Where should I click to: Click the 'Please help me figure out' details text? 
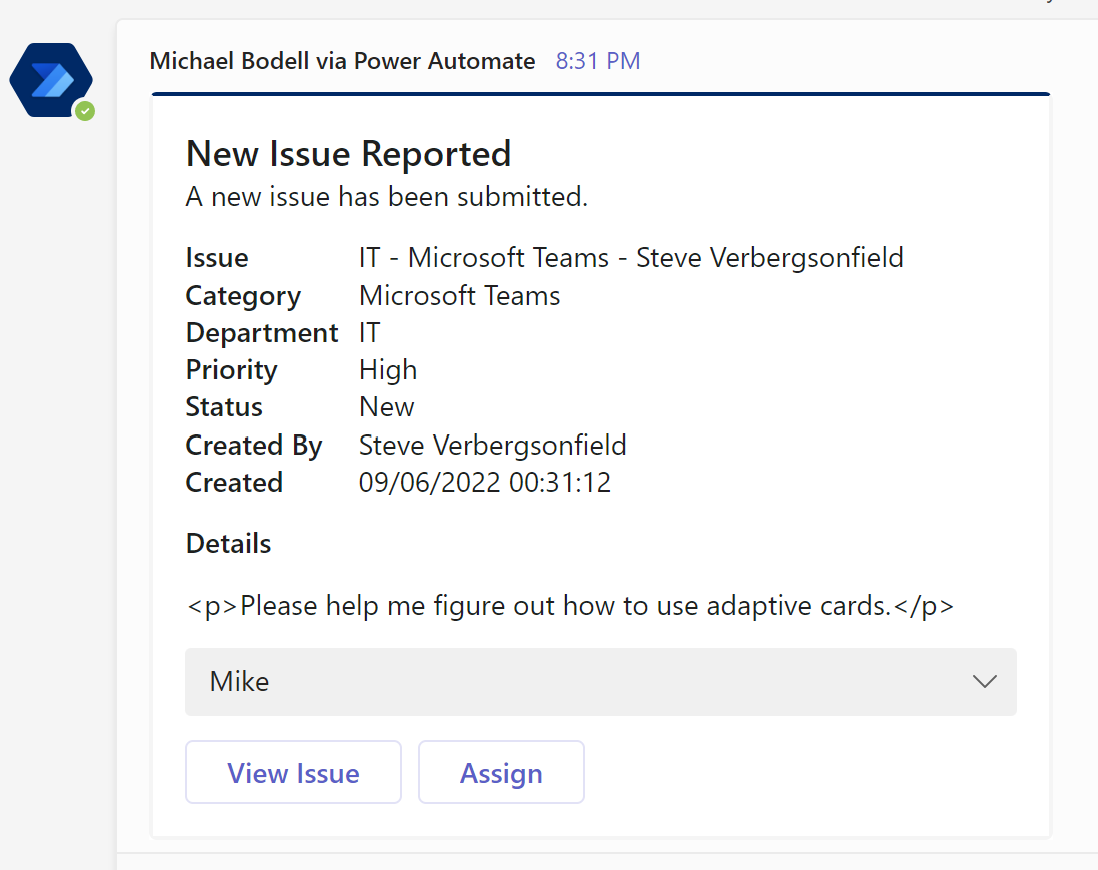point(570,606)
